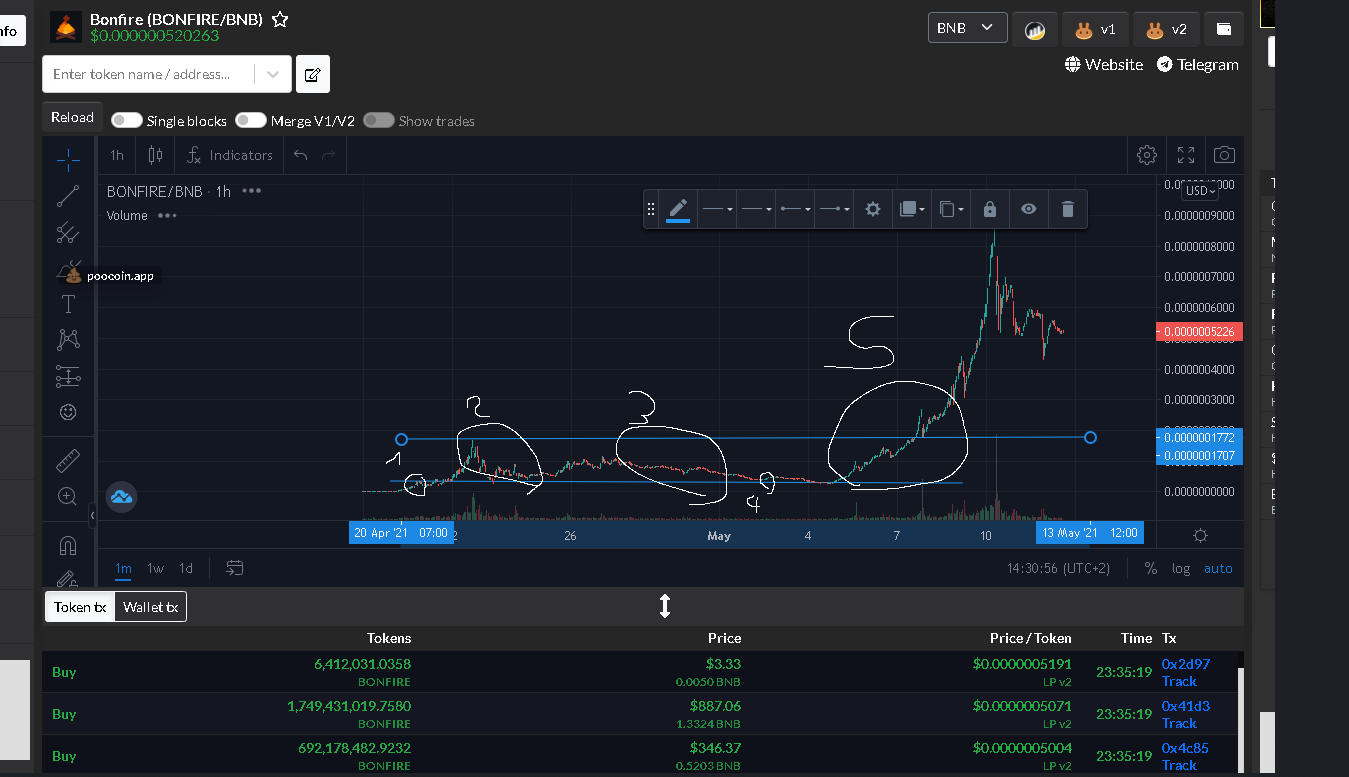Viewport: 1349px width, 777px height.
Task: Click the cloud chart logo button
Action: pyautogui.click(x=121, y=497)
